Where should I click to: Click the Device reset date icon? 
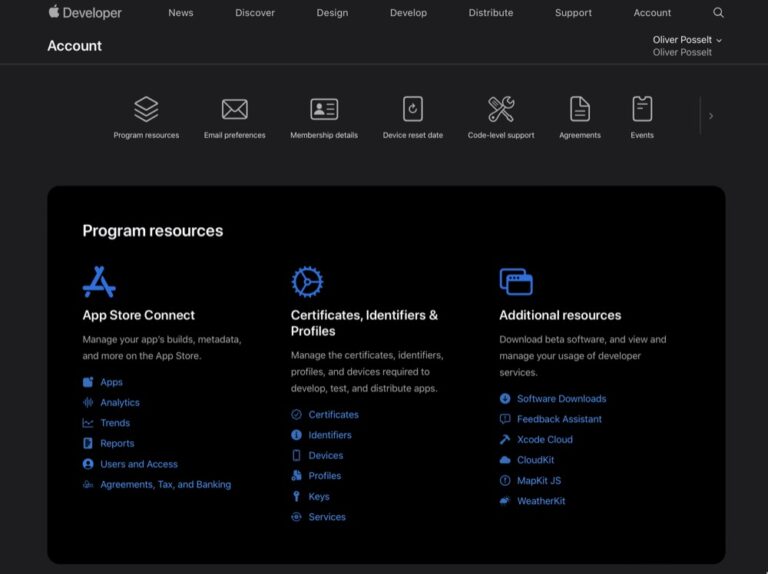click(x=412, y=109)
